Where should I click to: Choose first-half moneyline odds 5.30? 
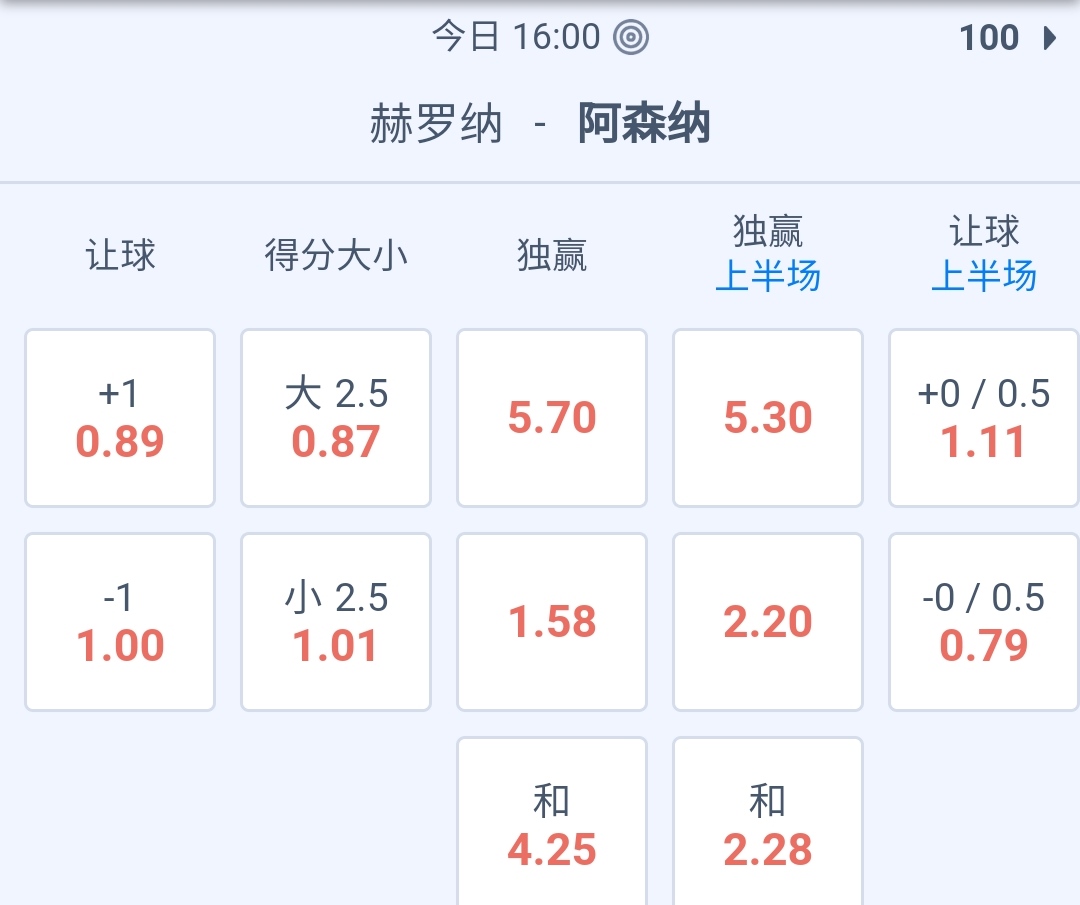pos(768,418)
